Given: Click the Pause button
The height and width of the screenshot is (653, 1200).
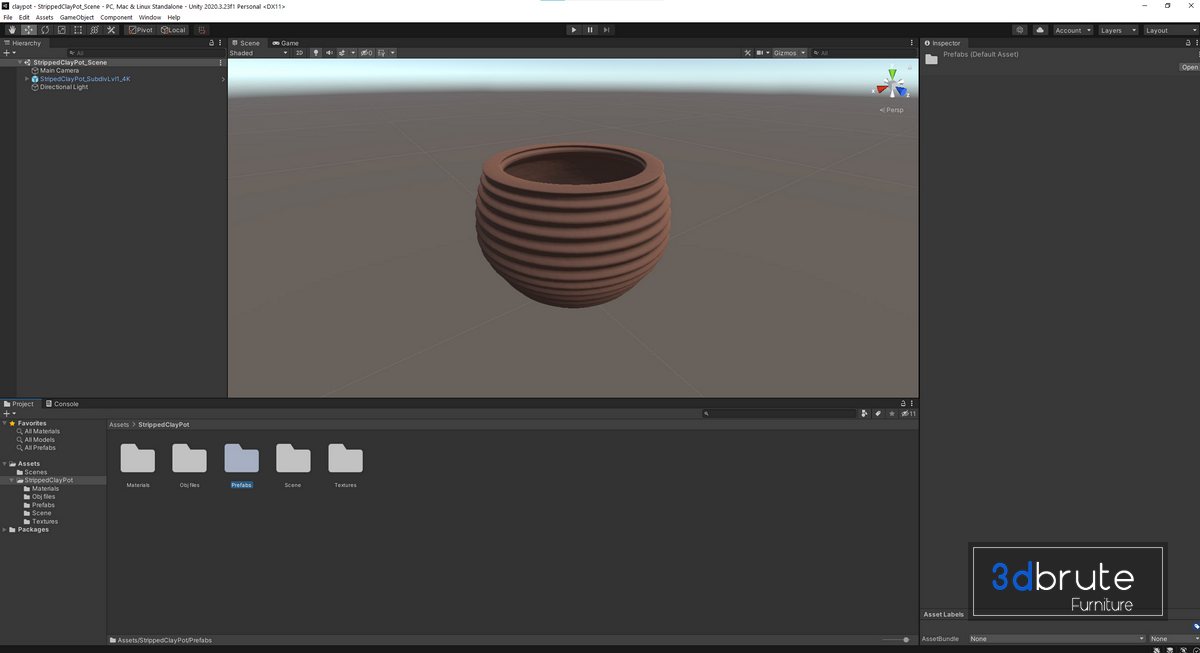Looking at the screenshot, I should [x=590, y=30].
